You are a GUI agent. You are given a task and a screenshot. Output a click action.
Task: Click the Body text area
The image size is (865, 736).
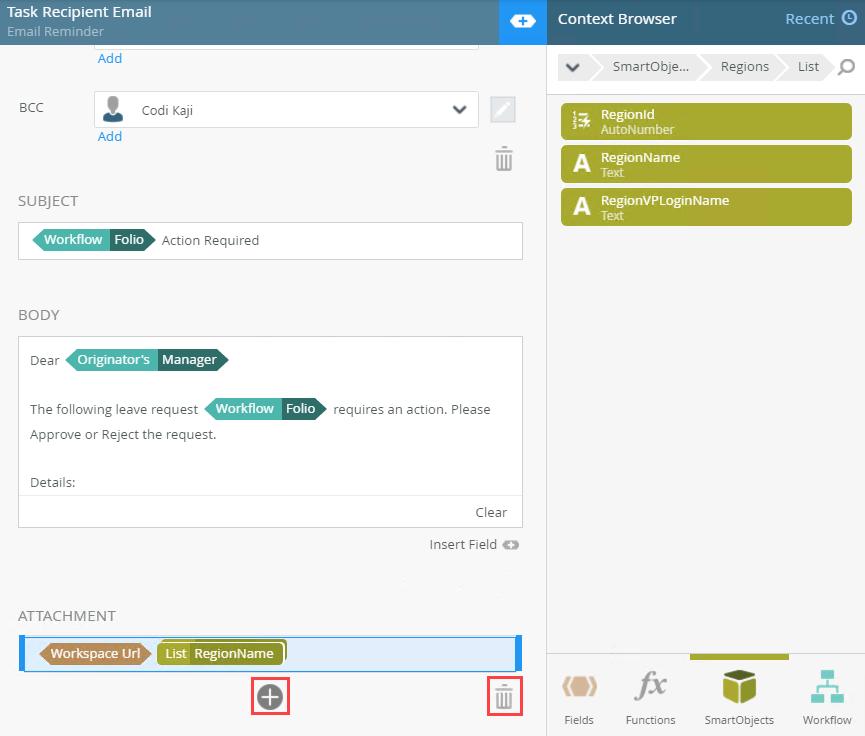pyautogui.click(x=270, y=417)
